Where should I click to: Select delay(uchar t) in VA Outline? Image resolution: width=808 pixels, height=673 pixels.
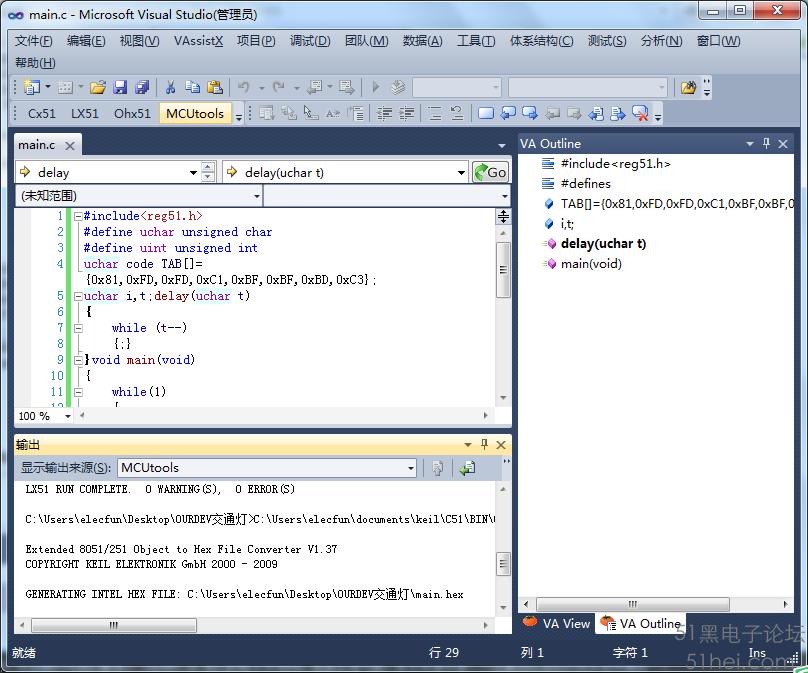pyautogui.click(x=603, y=244)
